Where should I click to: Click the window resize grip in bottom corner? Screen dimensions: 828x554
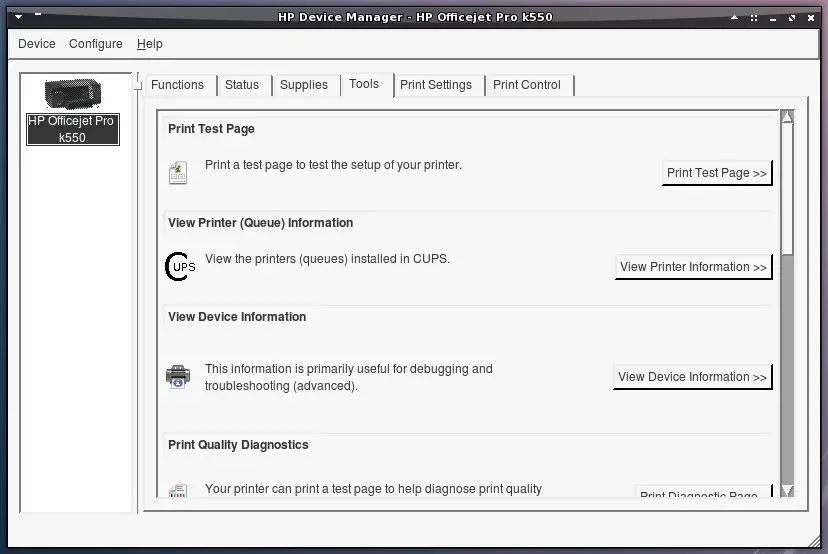[x=816, y=541]
